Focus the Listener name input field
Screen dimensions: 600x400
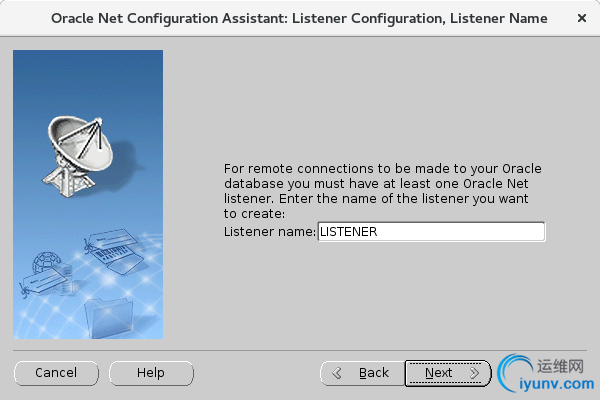point(431,232)
